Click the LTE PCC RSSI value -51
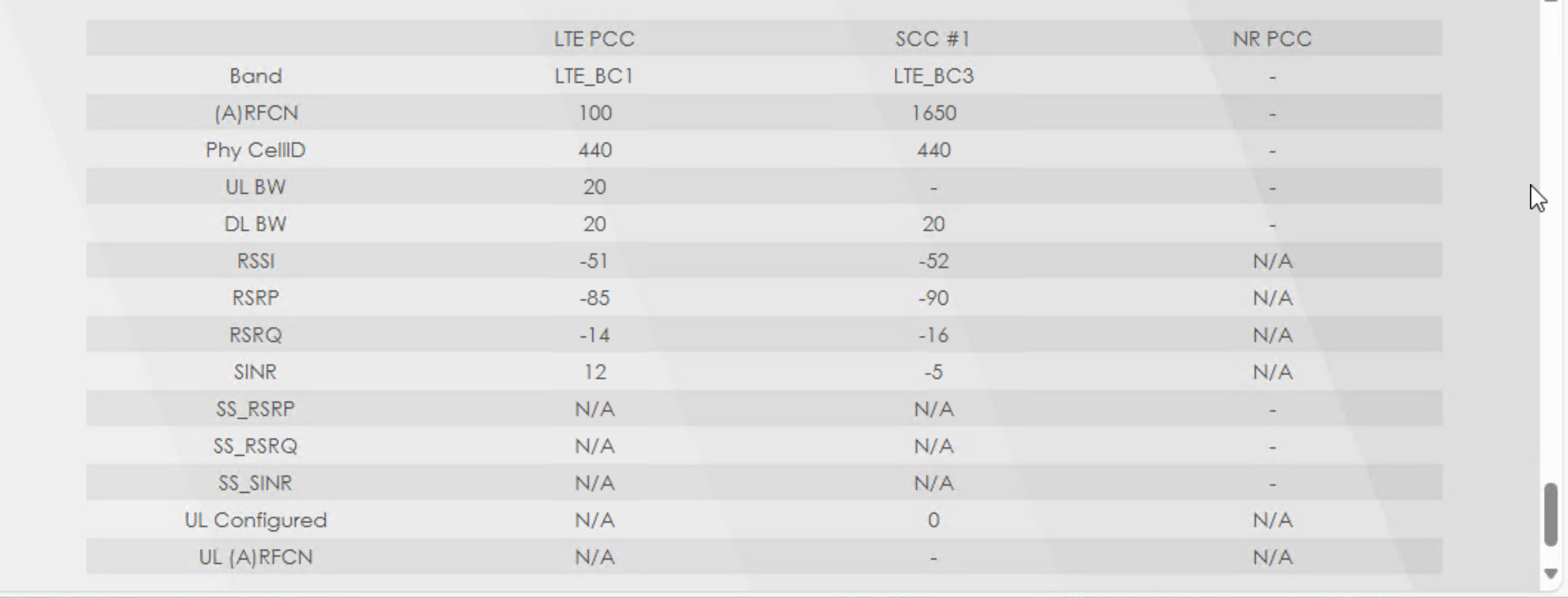This screenshot has height=598, width=1568. [x=594, y=261]
